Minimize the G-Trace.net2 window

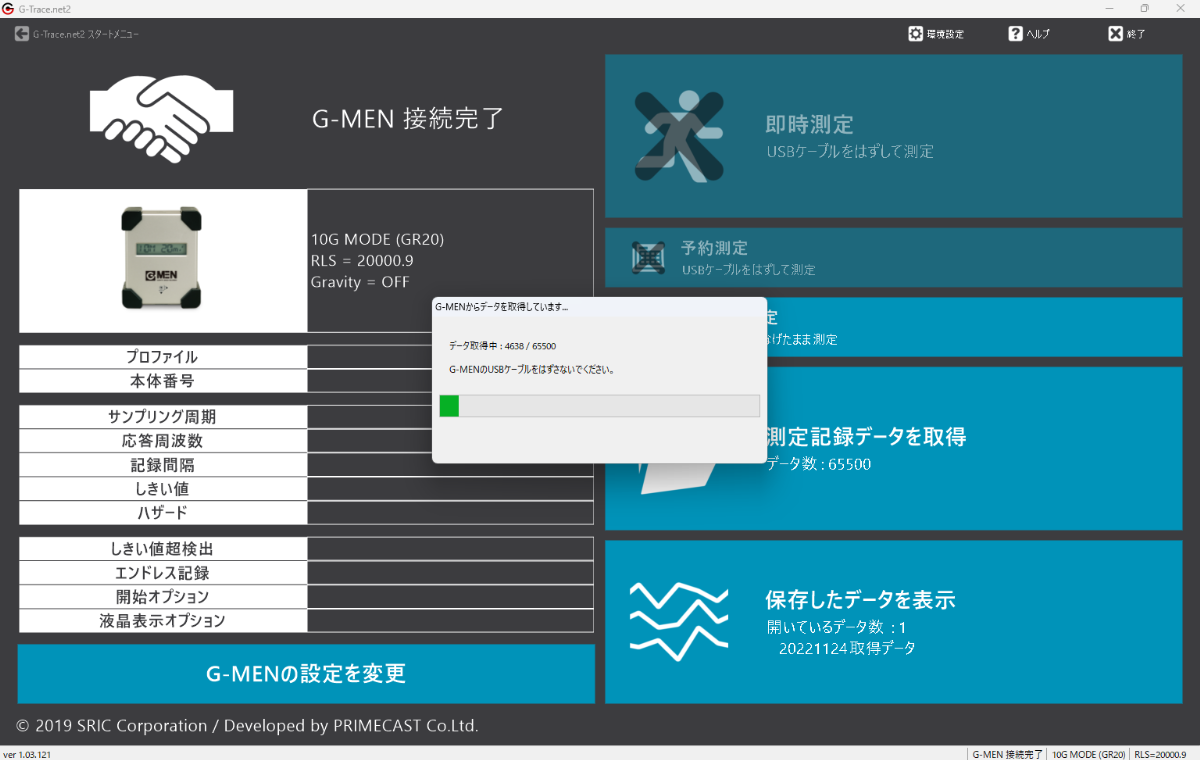tap(1110, 8)
